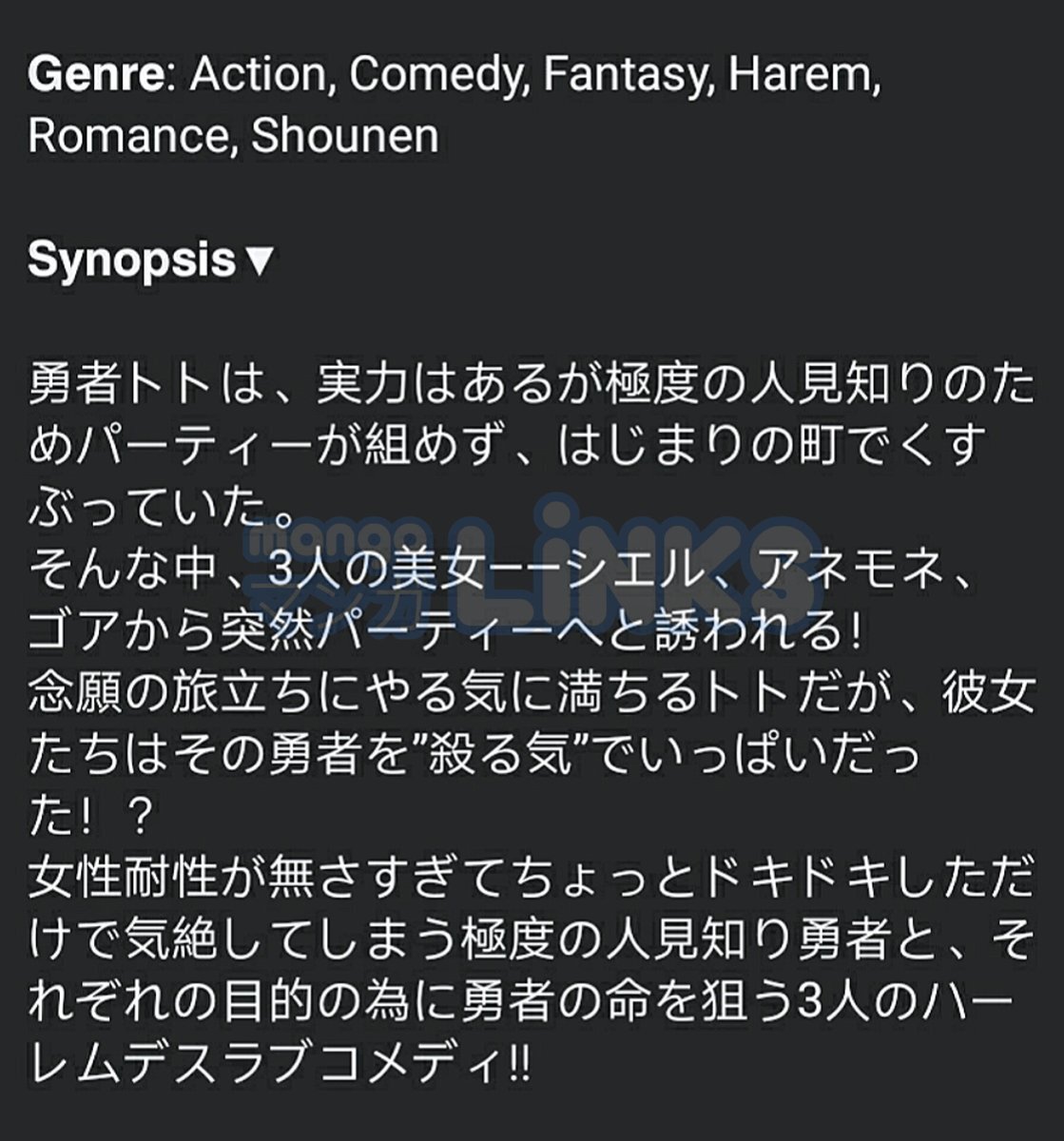Click the bold Genre label
Viewport: 1064px width, 1141px height.
point(95,73)
